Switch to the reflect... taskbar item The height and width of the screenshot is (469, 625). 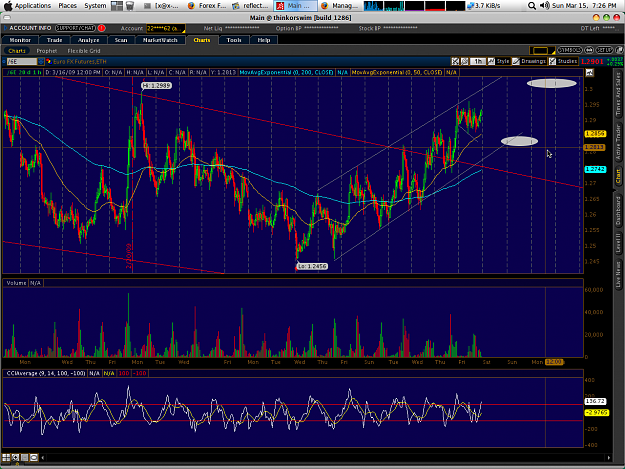(x=250, y=6)
